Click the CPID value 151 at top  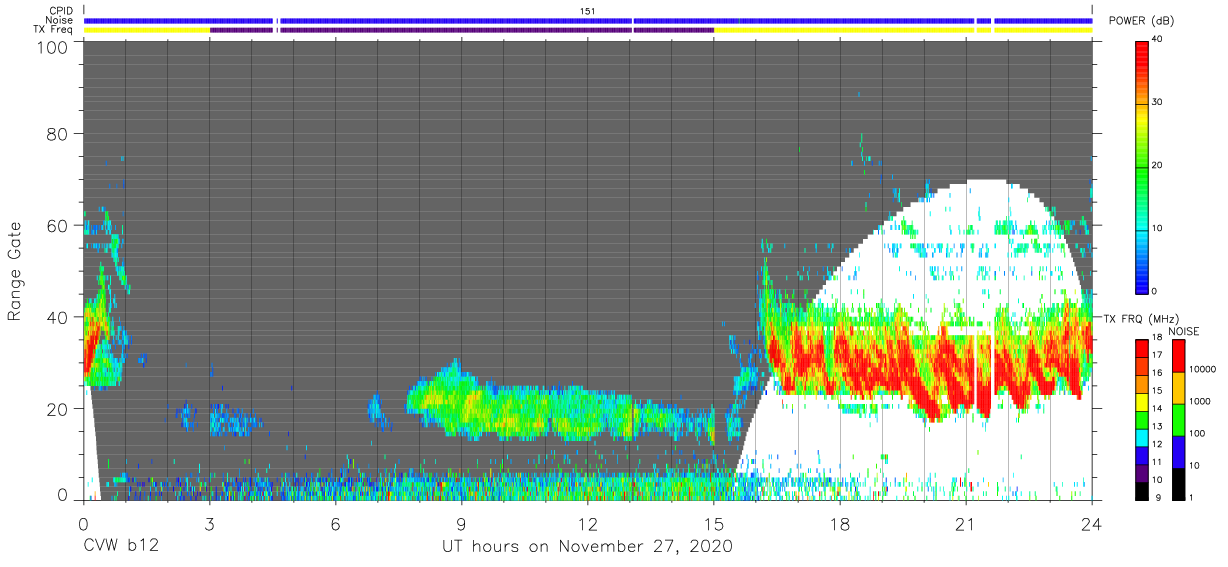(x=588, y=11)
